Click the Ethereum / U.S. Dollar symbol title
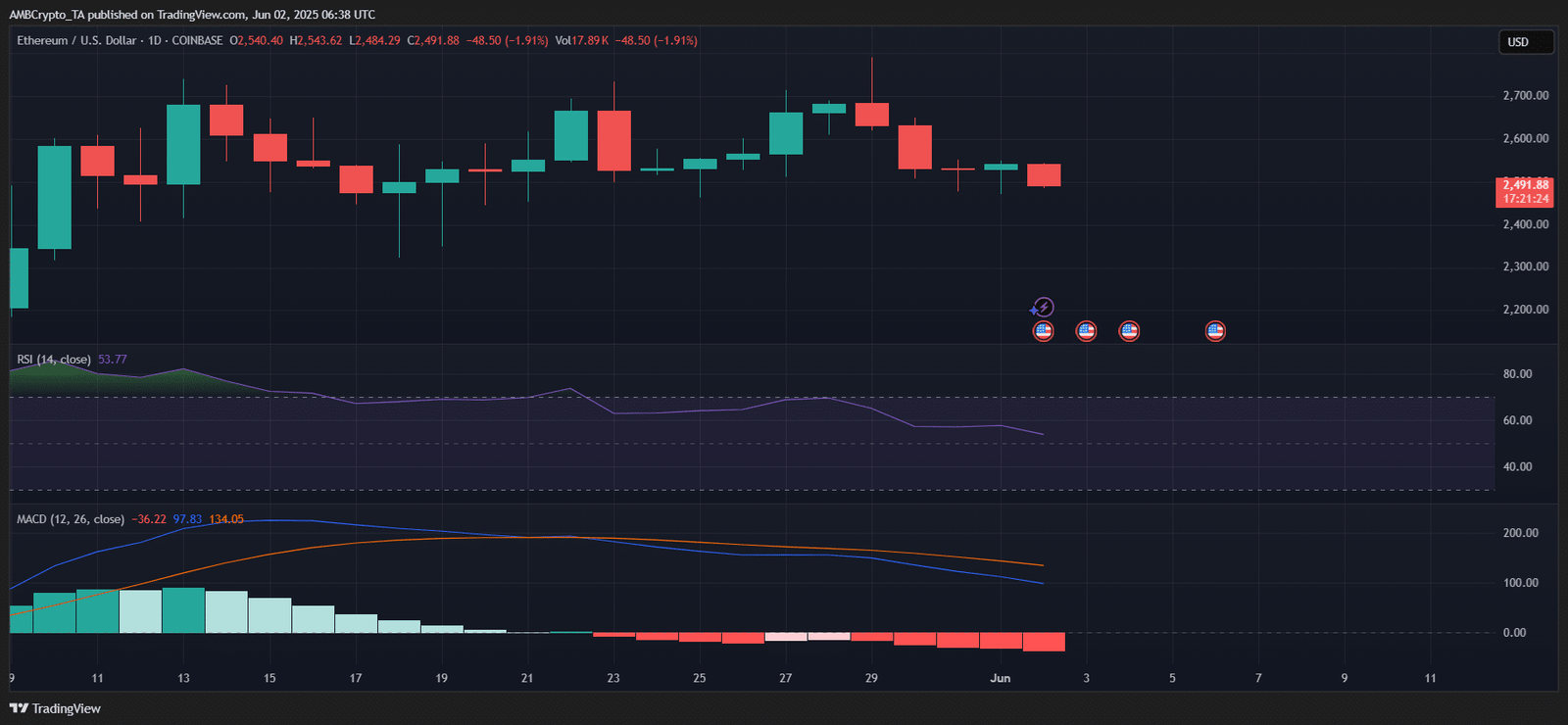1568x725 pixels. [76, 40]
